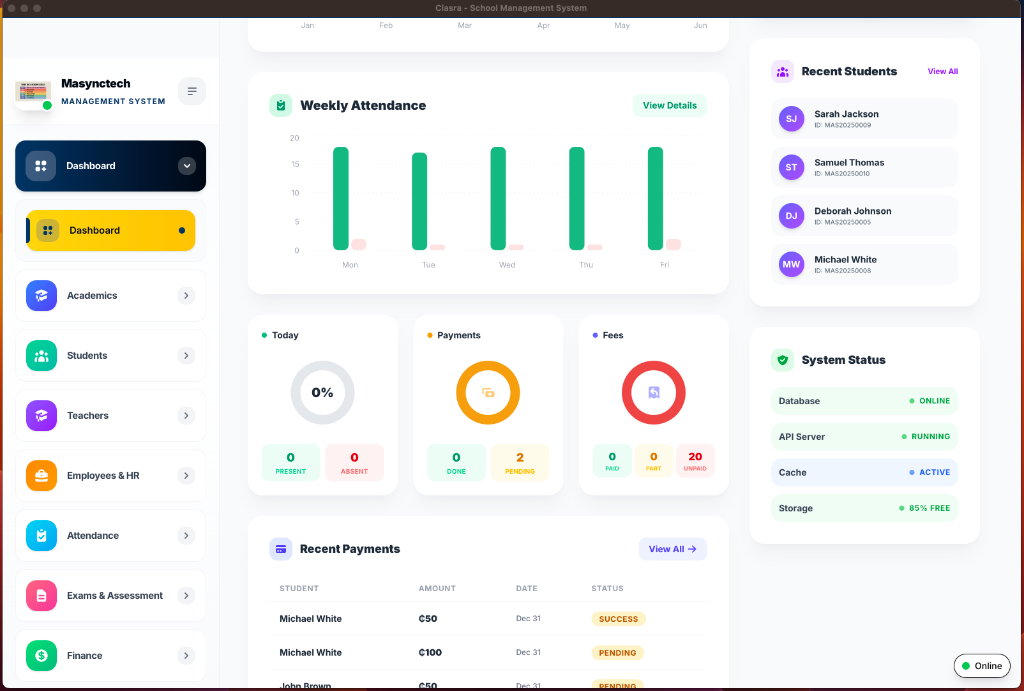The width and height of the screenshot is (1024, 691).
Task: Click Sarah Jackson's avatar in Recent Students
Action: point(790,119)
